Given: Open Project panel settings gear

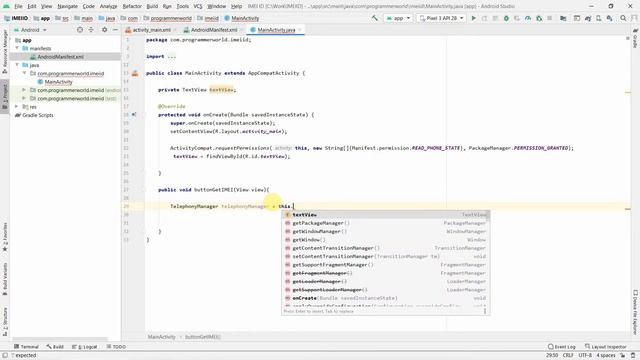Looking at the screenshot, I should pyautogui.click(x=104, y=30).
